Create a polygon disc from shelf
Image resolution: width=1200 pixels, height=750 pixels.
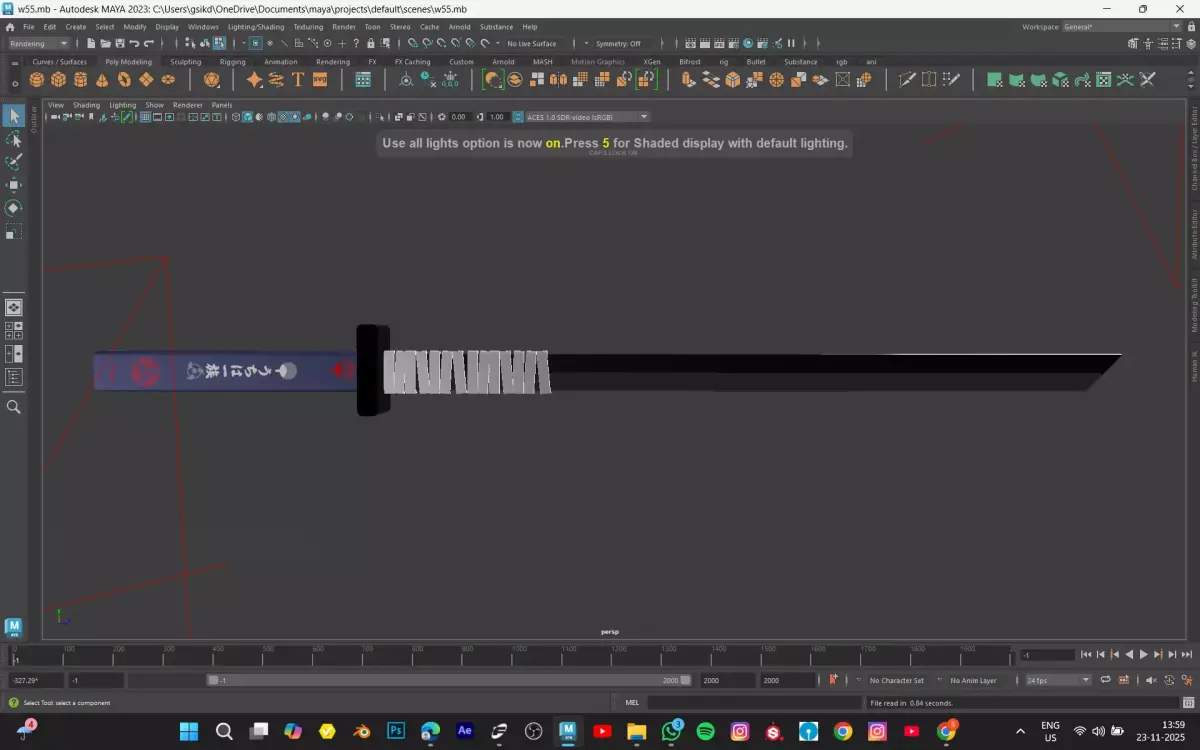click(168, 80)
